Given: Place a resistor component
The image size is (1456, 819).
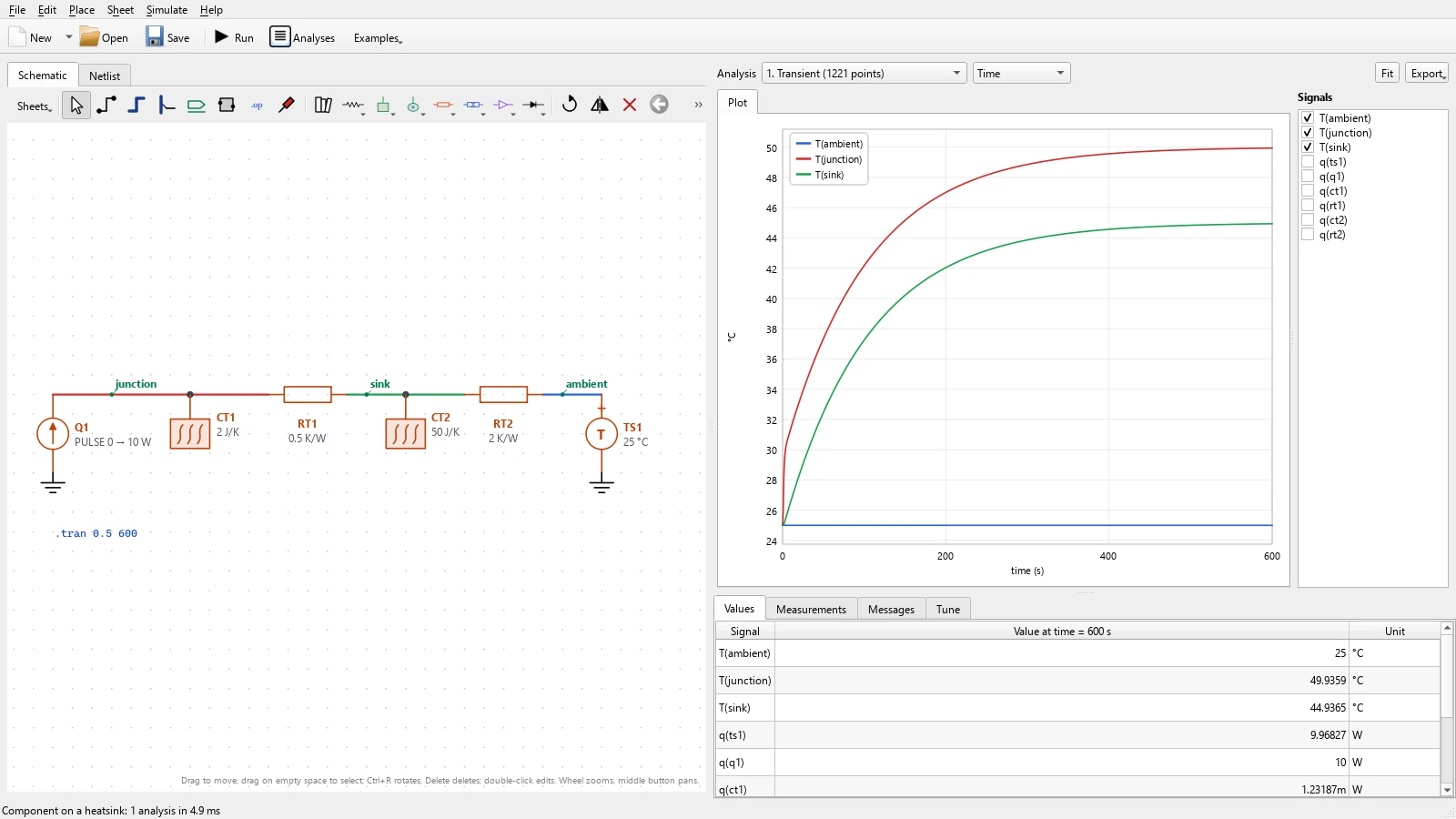Looking at the screenshot, I should pyautogui.click(x=353, y=106).
